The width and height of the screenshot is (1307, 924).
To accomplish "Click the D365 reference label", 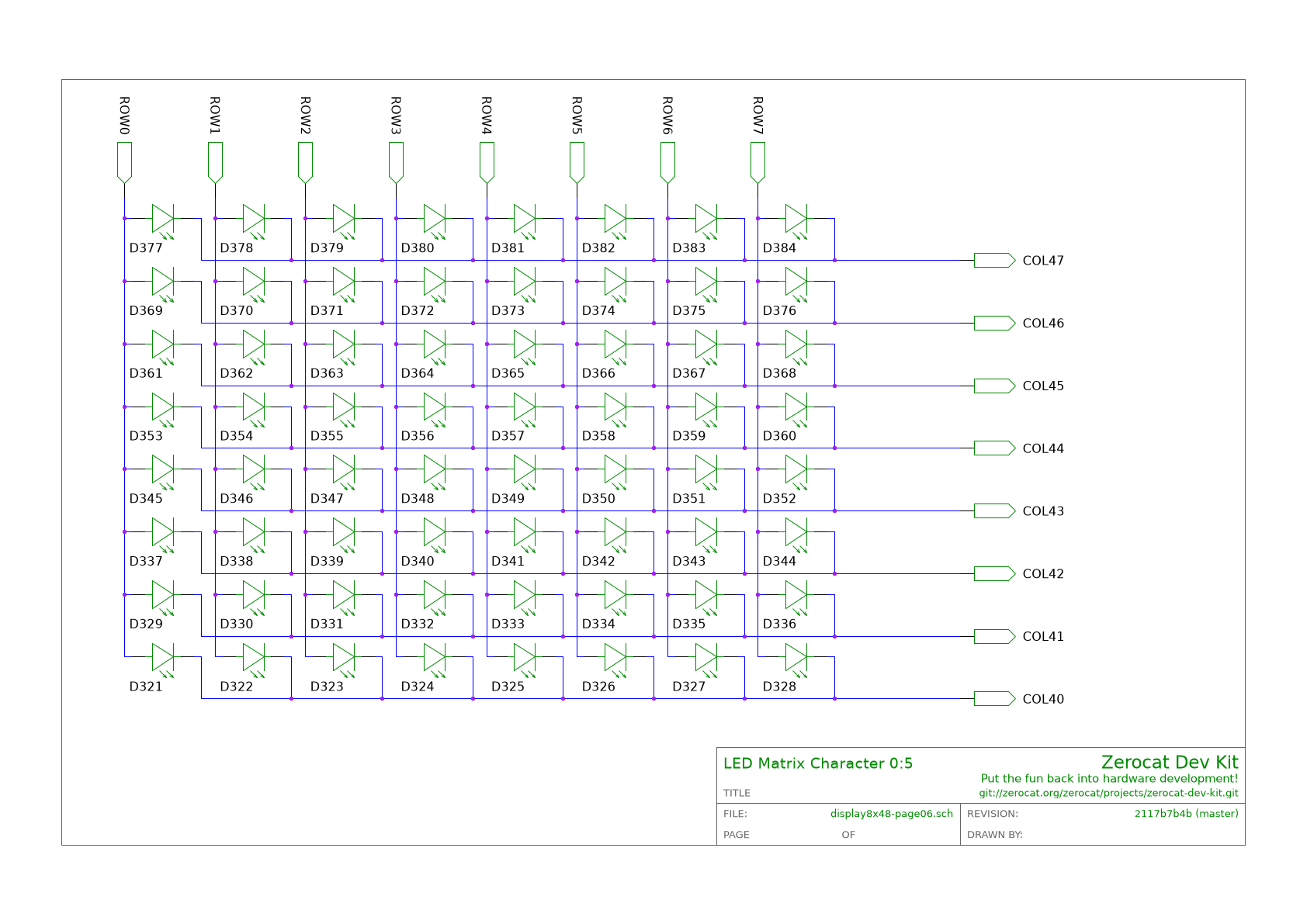I will (x=508, y=373).
